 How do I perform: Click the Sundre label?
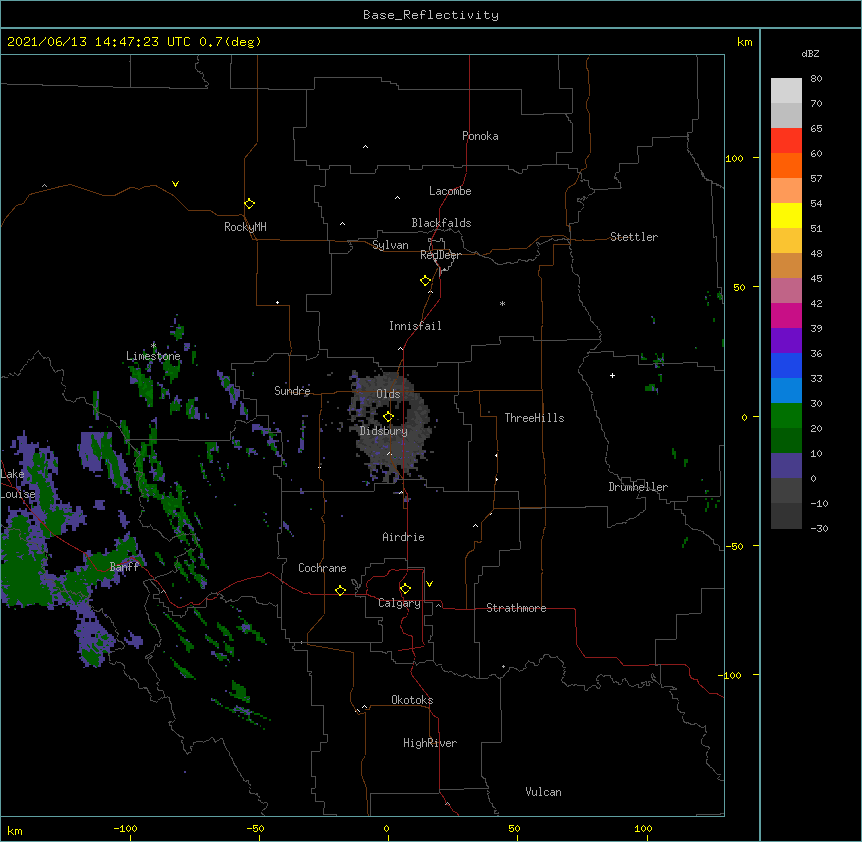tap(292, 391)
